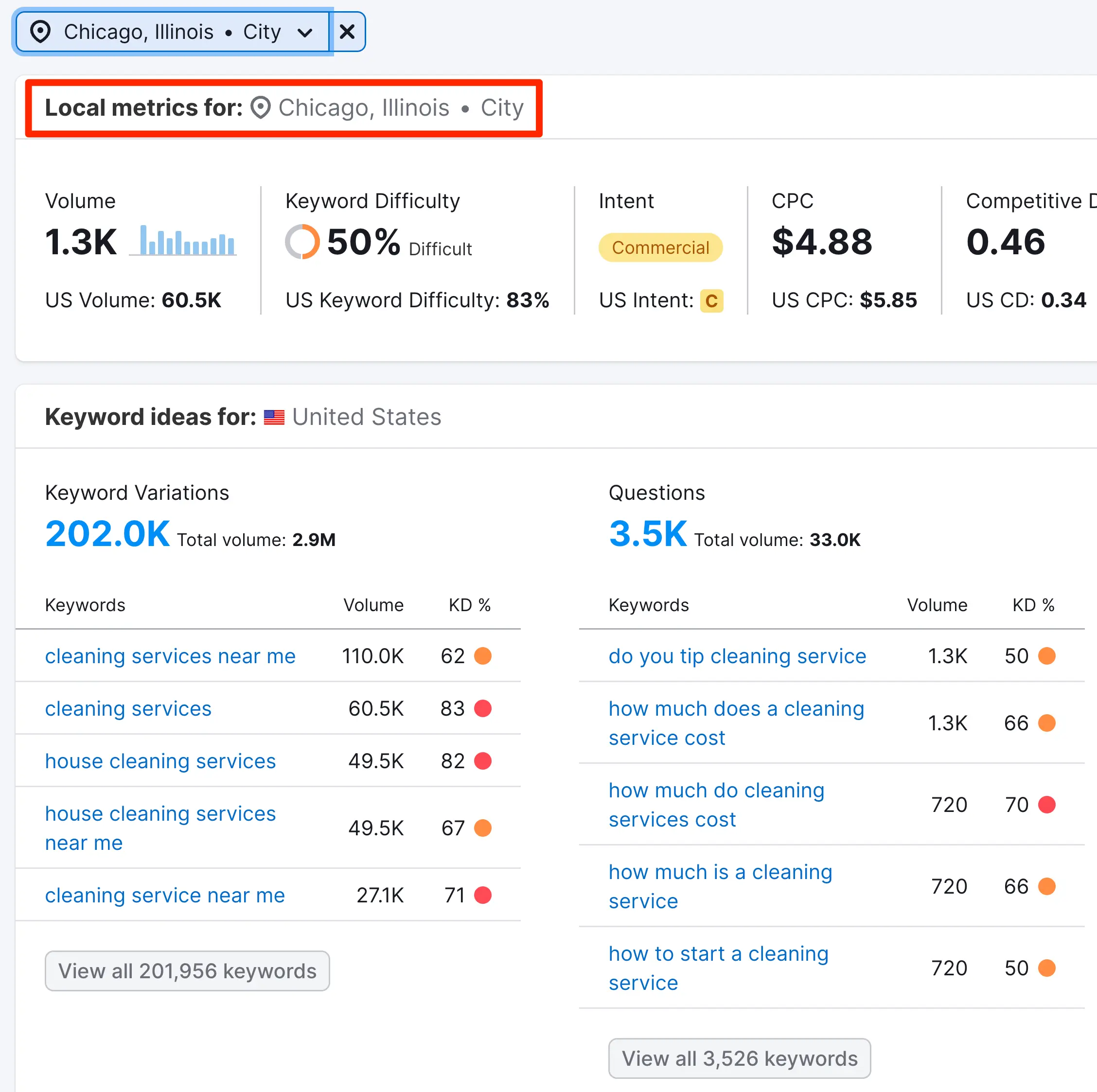The height and width of the screenshot is (1092, 1097).
Task: Open 'cleaning services near me' keyword
Action: [170, 656]
